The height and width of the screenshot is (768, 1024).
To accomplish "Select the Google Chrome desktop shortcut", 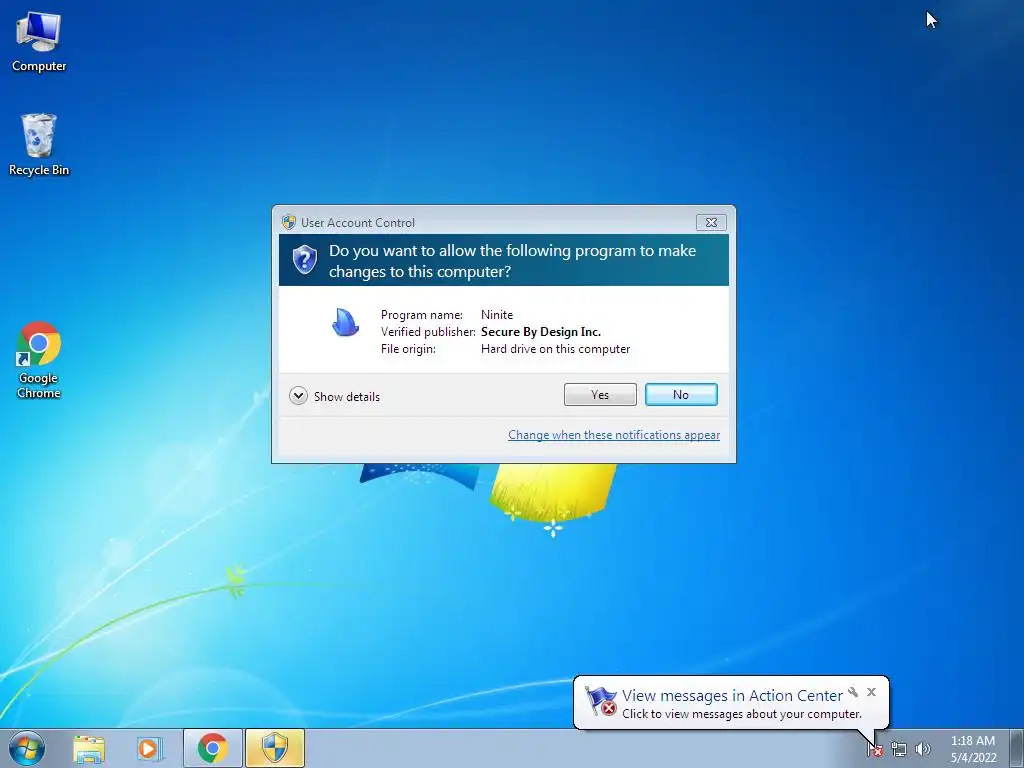I will tap(39, 360).
